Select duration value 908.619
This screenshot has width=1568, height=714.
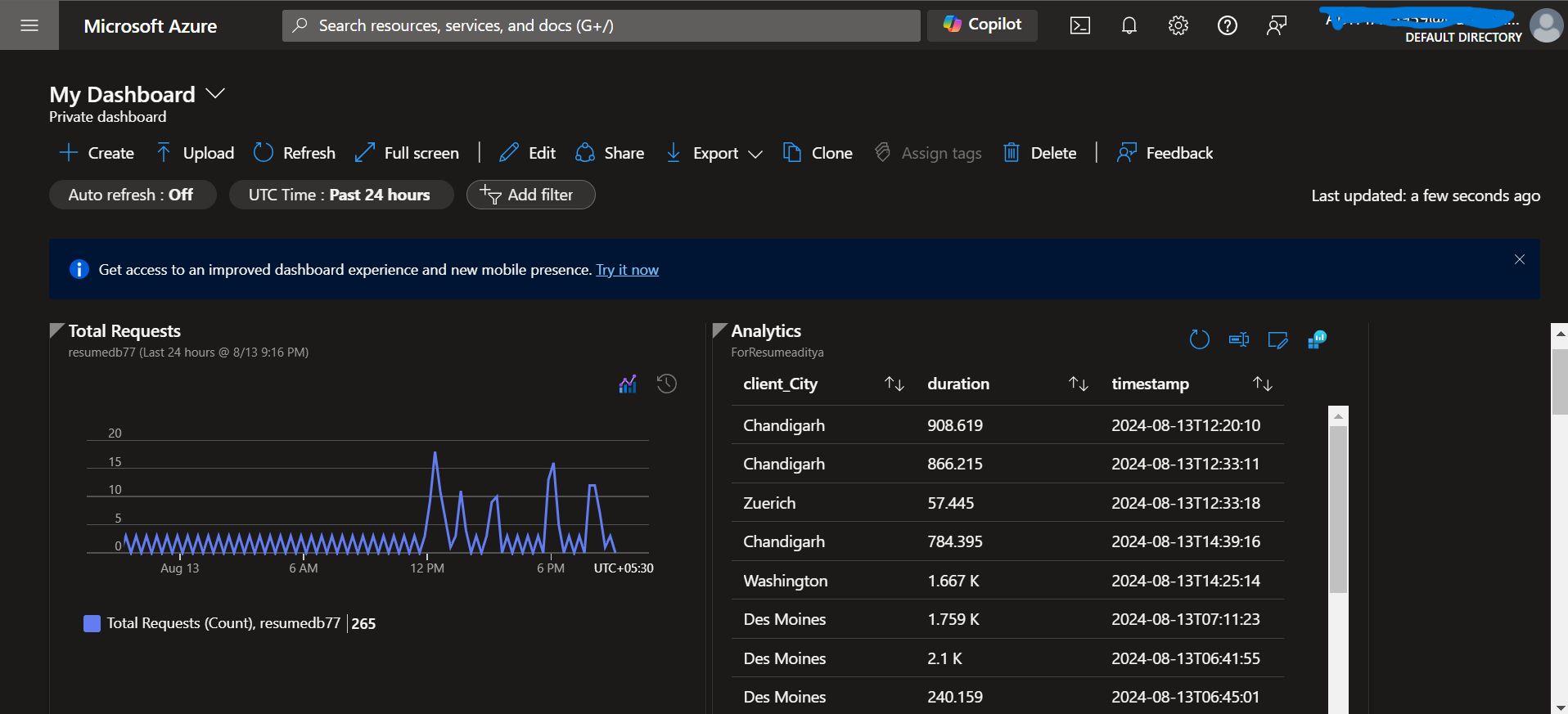click(x=955, y=425)
